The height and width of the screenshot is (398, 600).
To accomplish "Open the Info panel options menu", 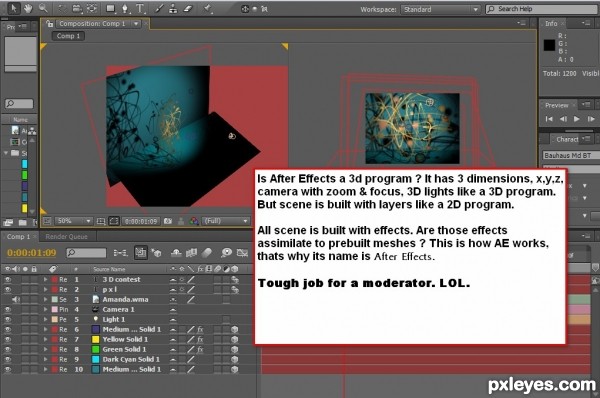I will [586, 24].
